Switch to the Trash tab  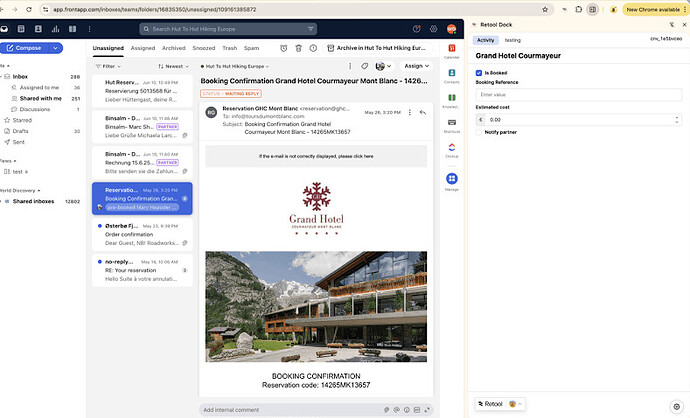230,48
